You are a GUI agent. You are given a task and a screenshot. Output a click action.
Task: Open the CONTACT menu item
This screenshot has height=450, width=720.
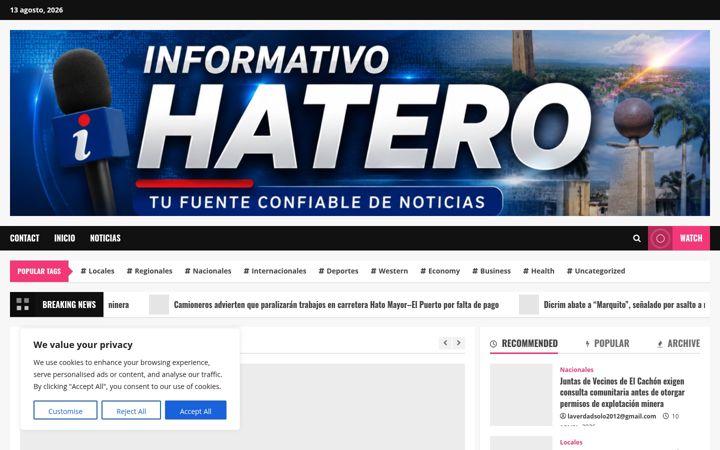(x=25, y=238)
